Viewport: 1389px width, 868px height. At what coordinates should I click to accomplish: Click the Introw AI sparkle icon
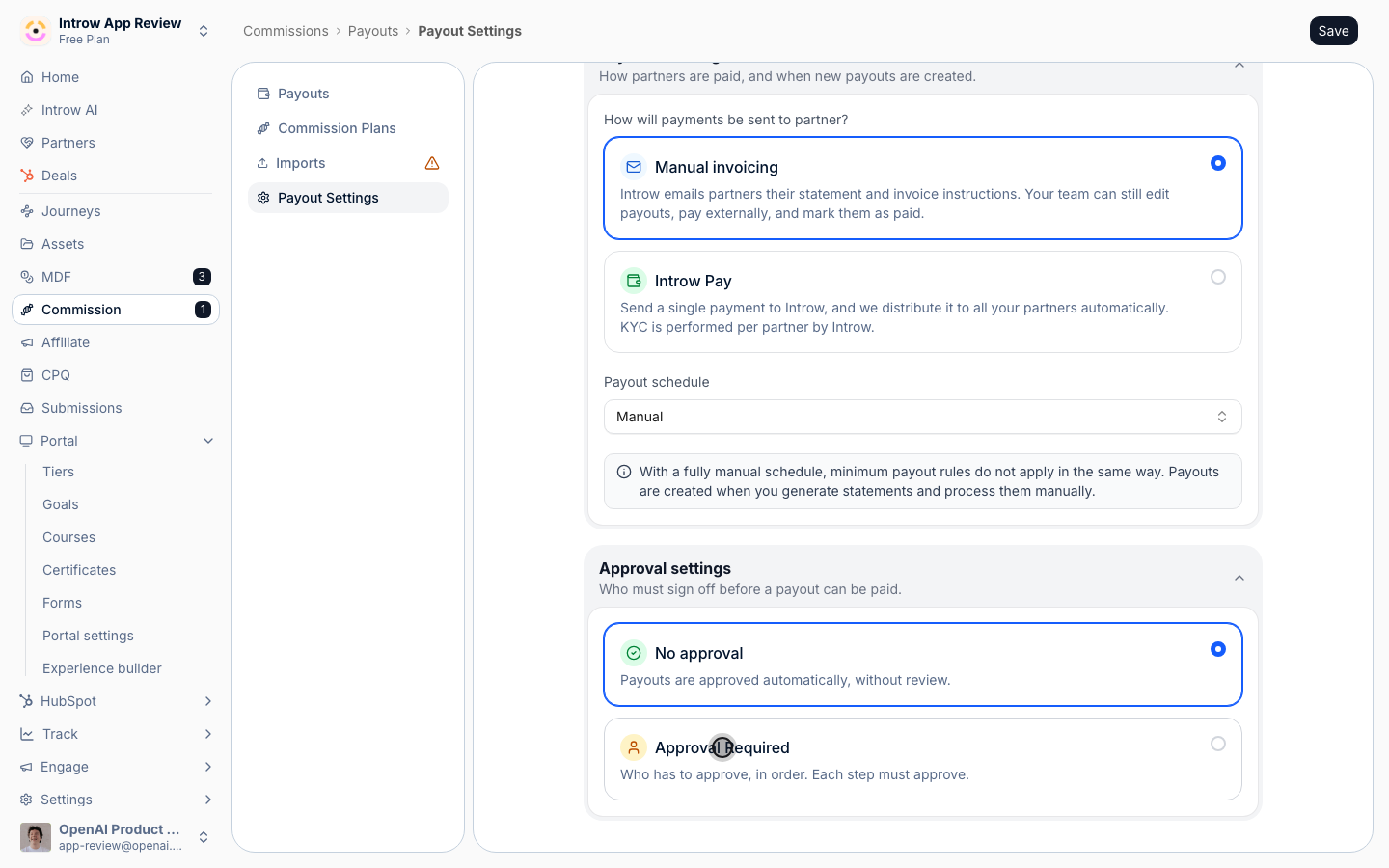(27, 110)
